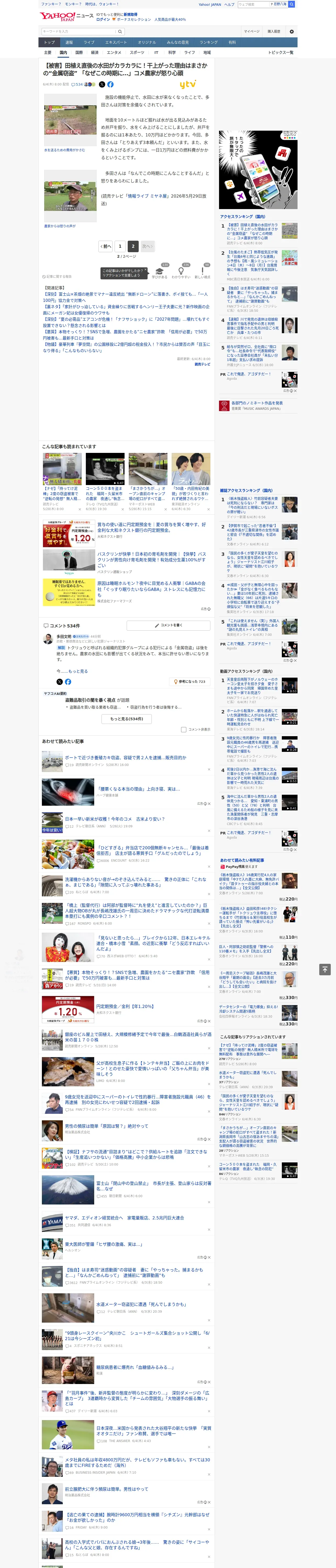The image size is (336, 1568).
Task: Open the 日本一早い新米が収穫 article
Action: 115,819
